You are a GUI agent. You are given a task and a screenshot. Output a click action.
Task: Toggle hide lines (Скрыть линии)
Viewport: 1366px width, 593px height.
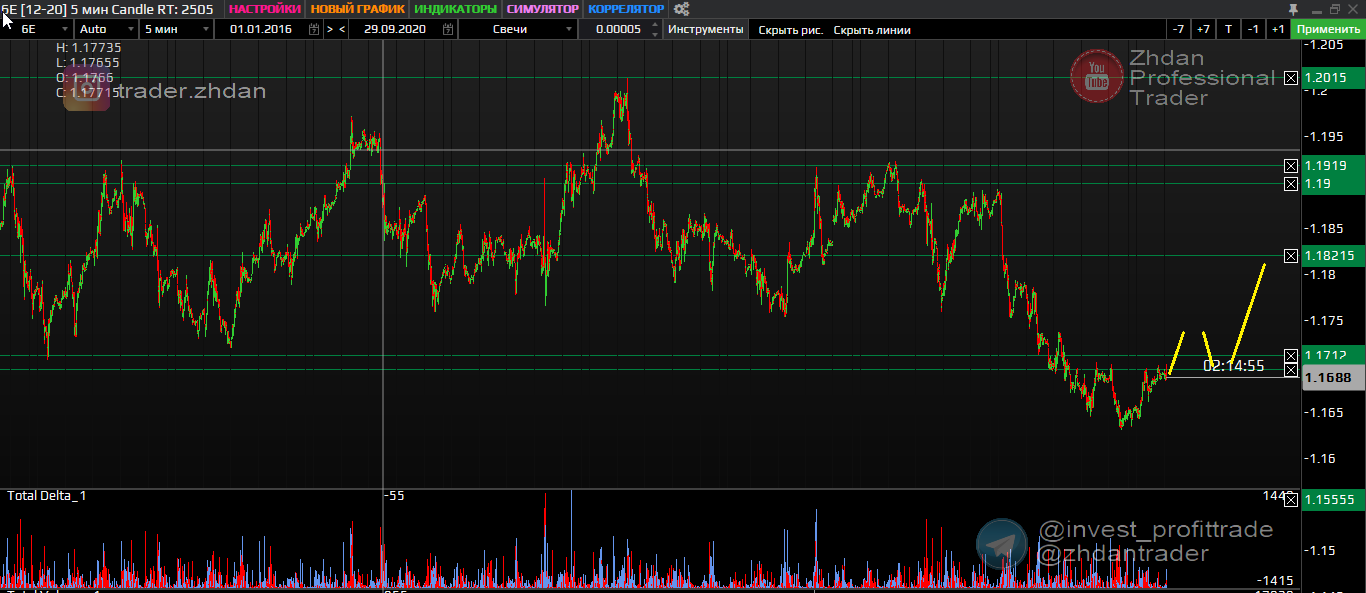[872, 30]
